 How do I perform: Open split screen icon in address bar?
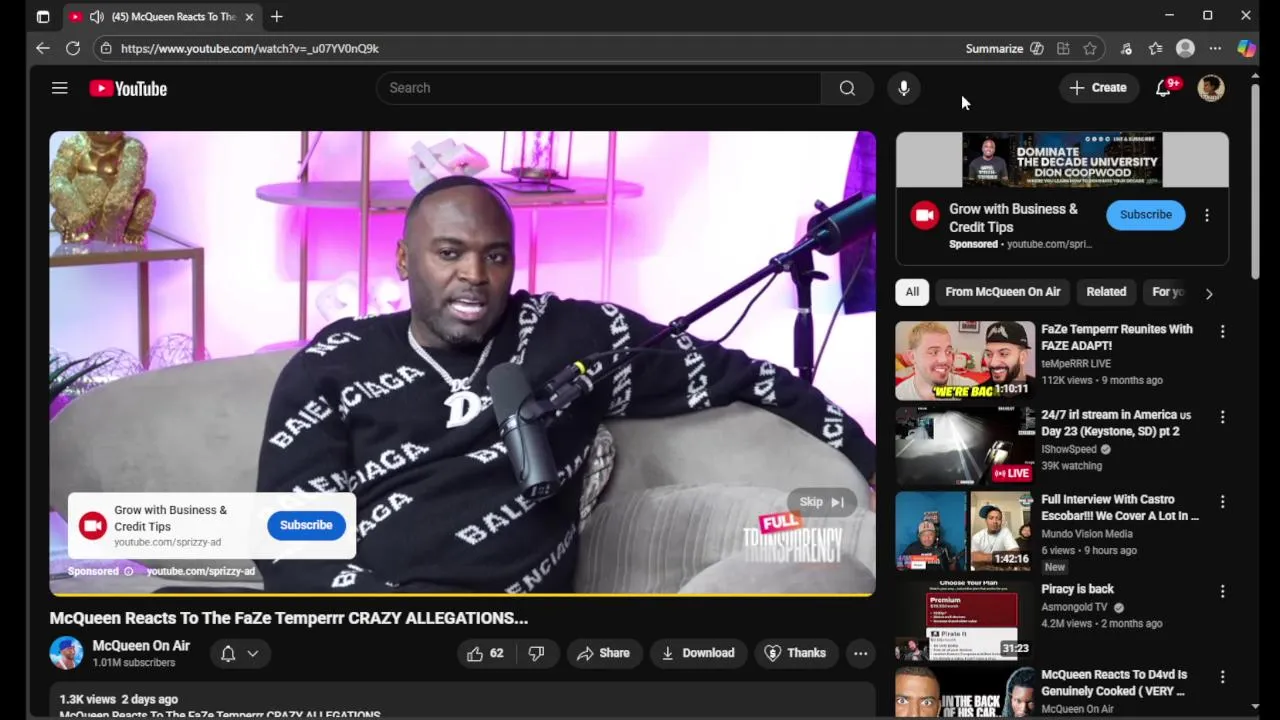click(1063, 48)
